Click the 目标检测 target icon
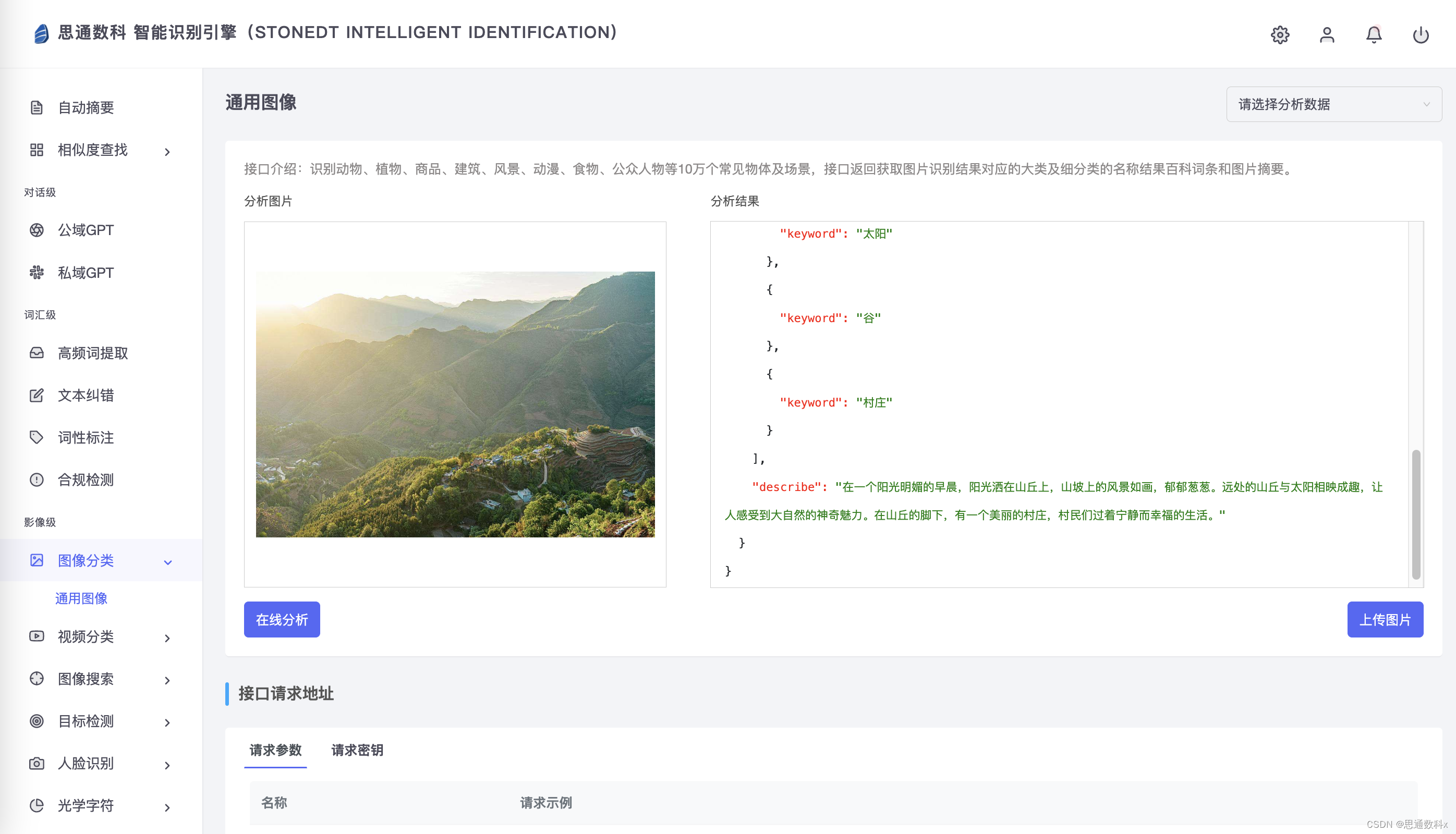Viewport: 1456px width, 834px height. [37, 721]
